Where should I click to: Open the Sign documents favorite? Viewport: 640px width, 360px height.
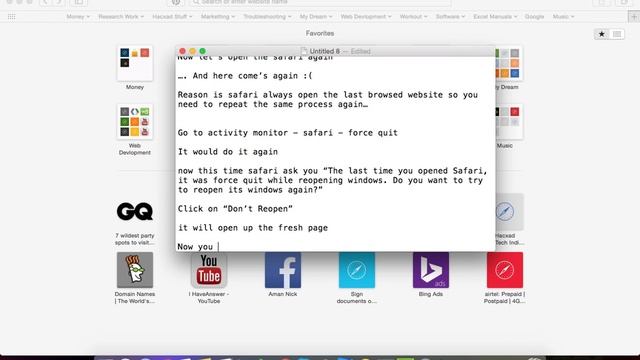click(x=357, y=270)
